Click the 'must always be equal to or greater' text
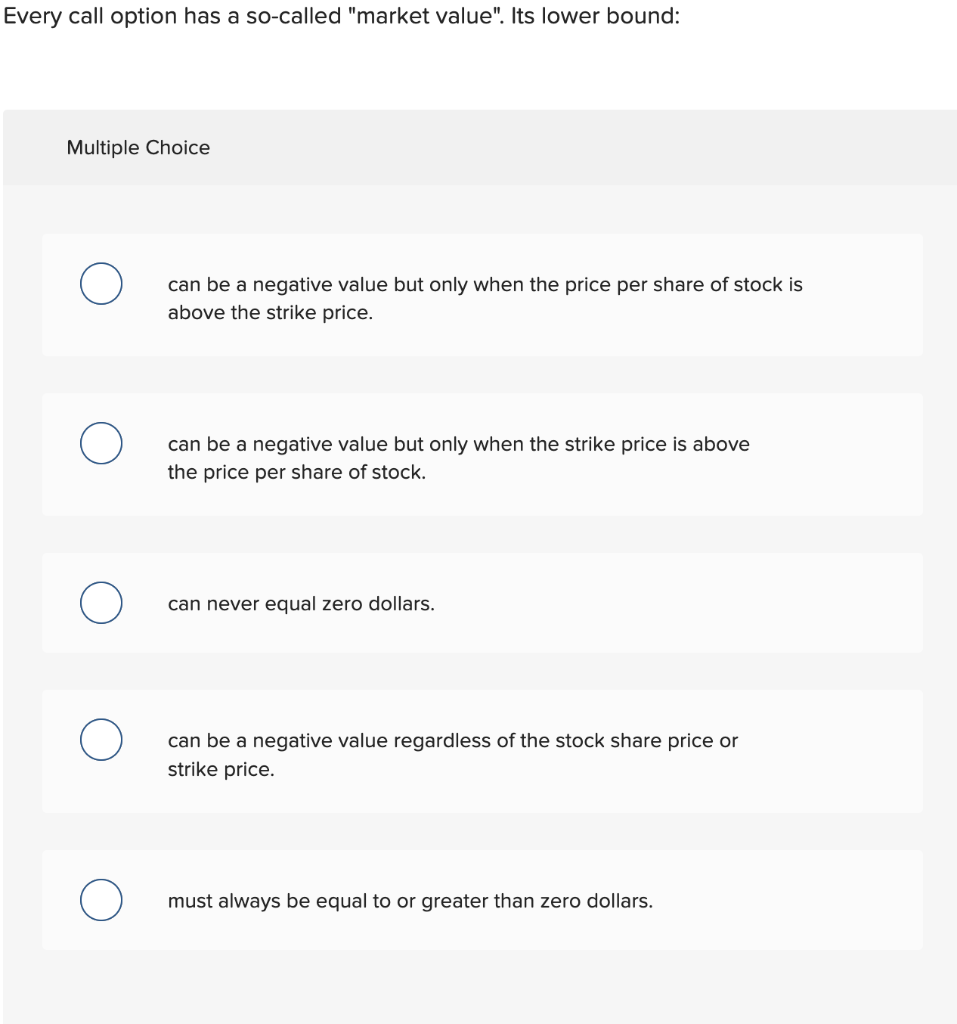This screenshot has width=957, height=1024. 410,901
